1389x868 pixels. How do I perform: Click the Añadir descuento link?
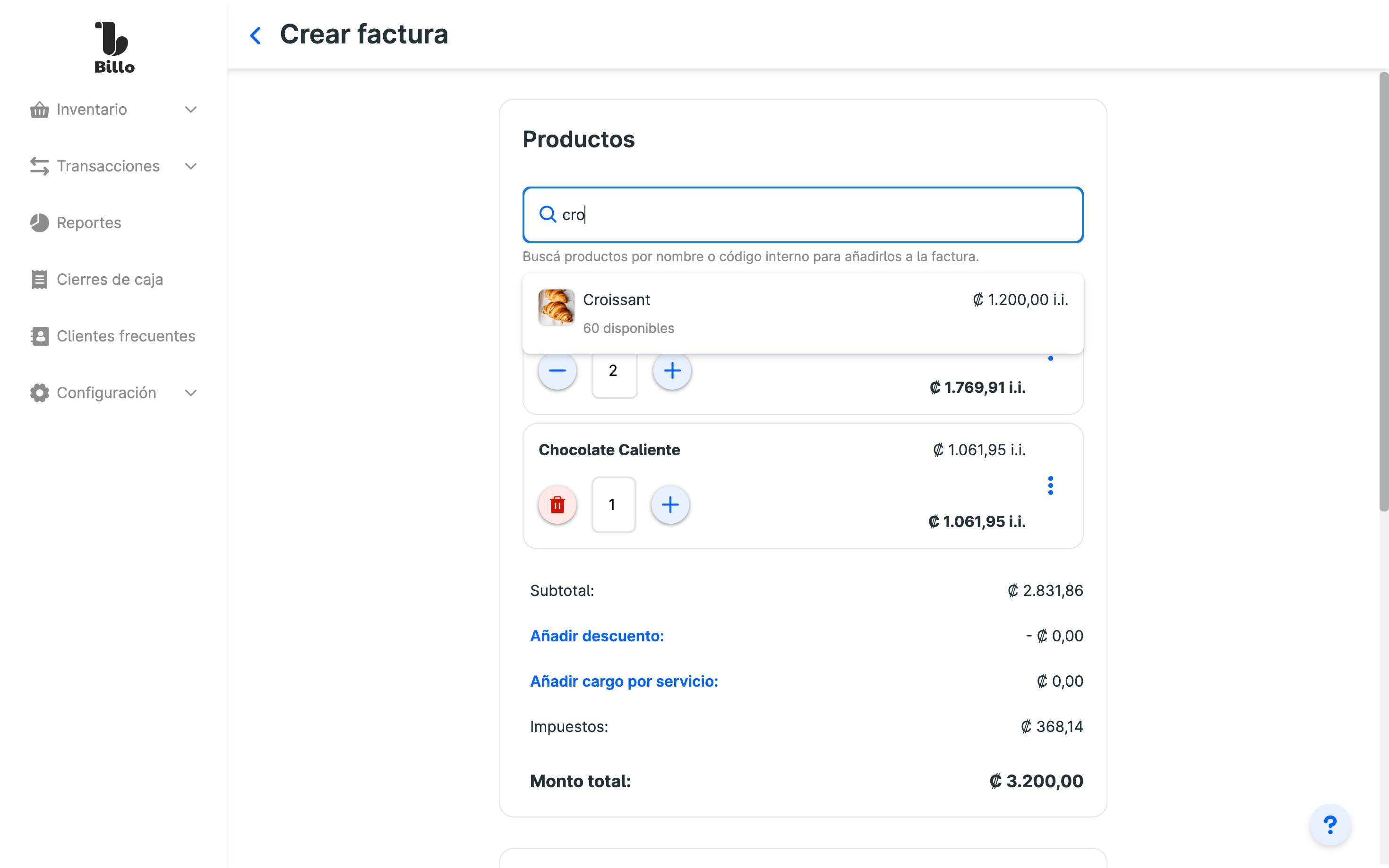597,636
